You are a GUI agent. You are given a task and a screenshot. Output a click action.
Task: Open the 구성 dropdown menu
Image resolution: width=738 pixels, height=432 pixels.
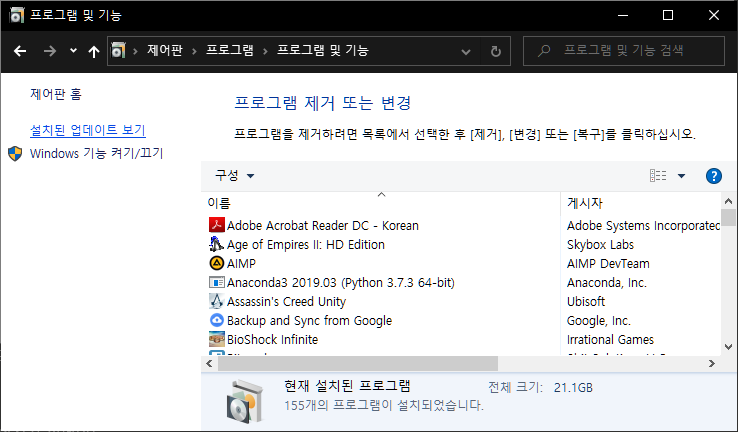[234, 176]
